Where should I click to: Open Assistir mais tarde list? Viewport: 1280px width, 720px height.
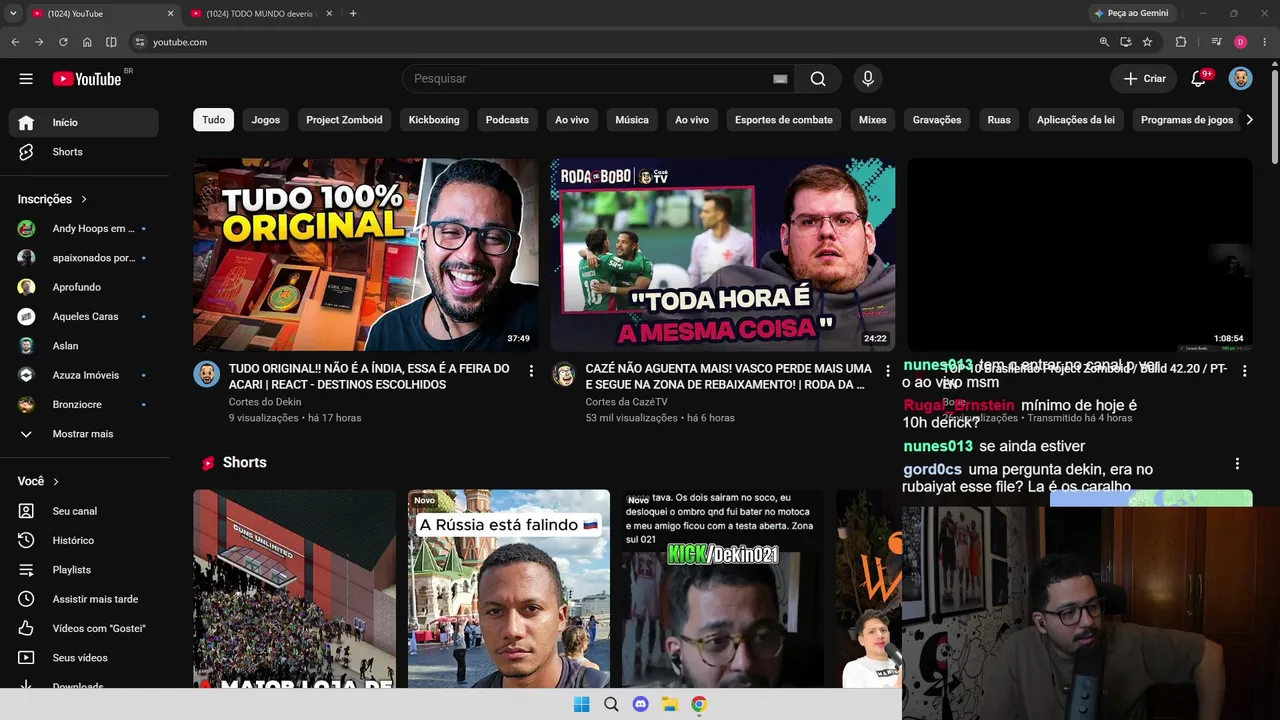pyautogui.click(x=84, y=599)
